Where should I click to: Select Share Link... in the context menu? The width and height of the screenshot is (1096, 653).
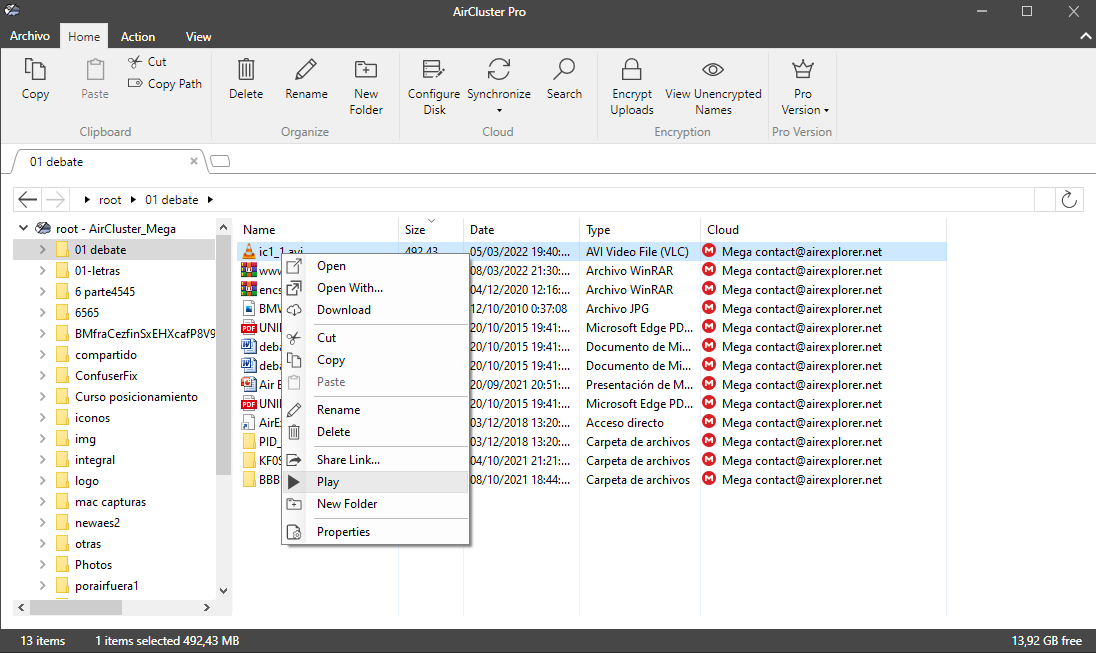[x=348, y=460]
